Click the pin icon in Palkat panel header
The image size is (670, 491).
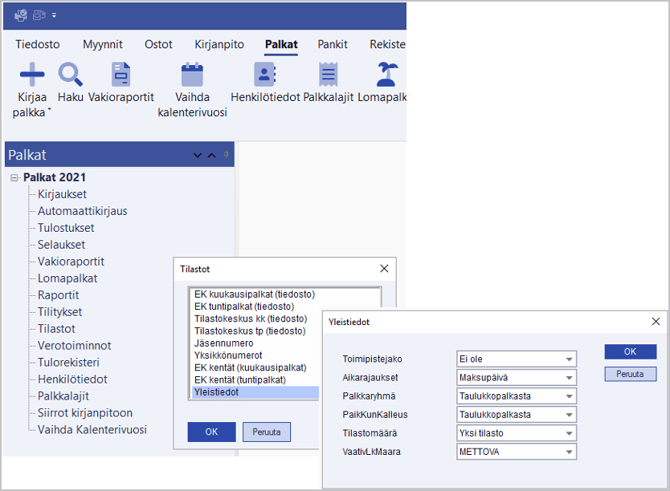(x=226, y=155)
